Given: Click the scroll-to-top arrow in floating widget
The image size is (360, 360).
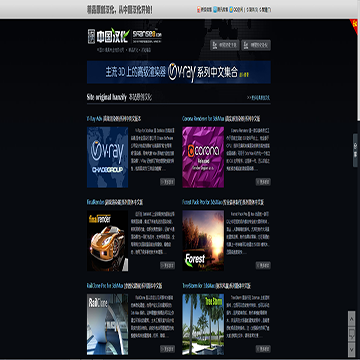Looking at the screenshot, I should [351, 319].
